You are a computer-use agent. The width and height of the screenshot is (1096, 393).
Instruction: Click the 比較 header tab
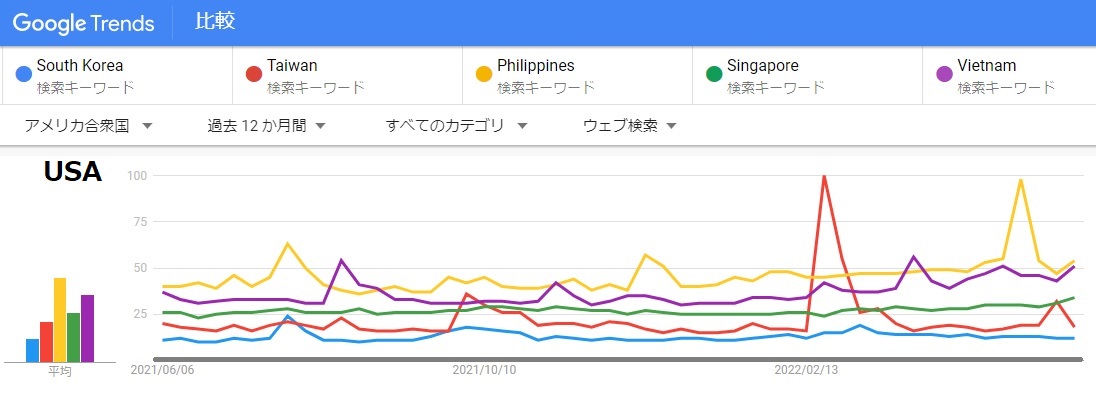point(215,22)
